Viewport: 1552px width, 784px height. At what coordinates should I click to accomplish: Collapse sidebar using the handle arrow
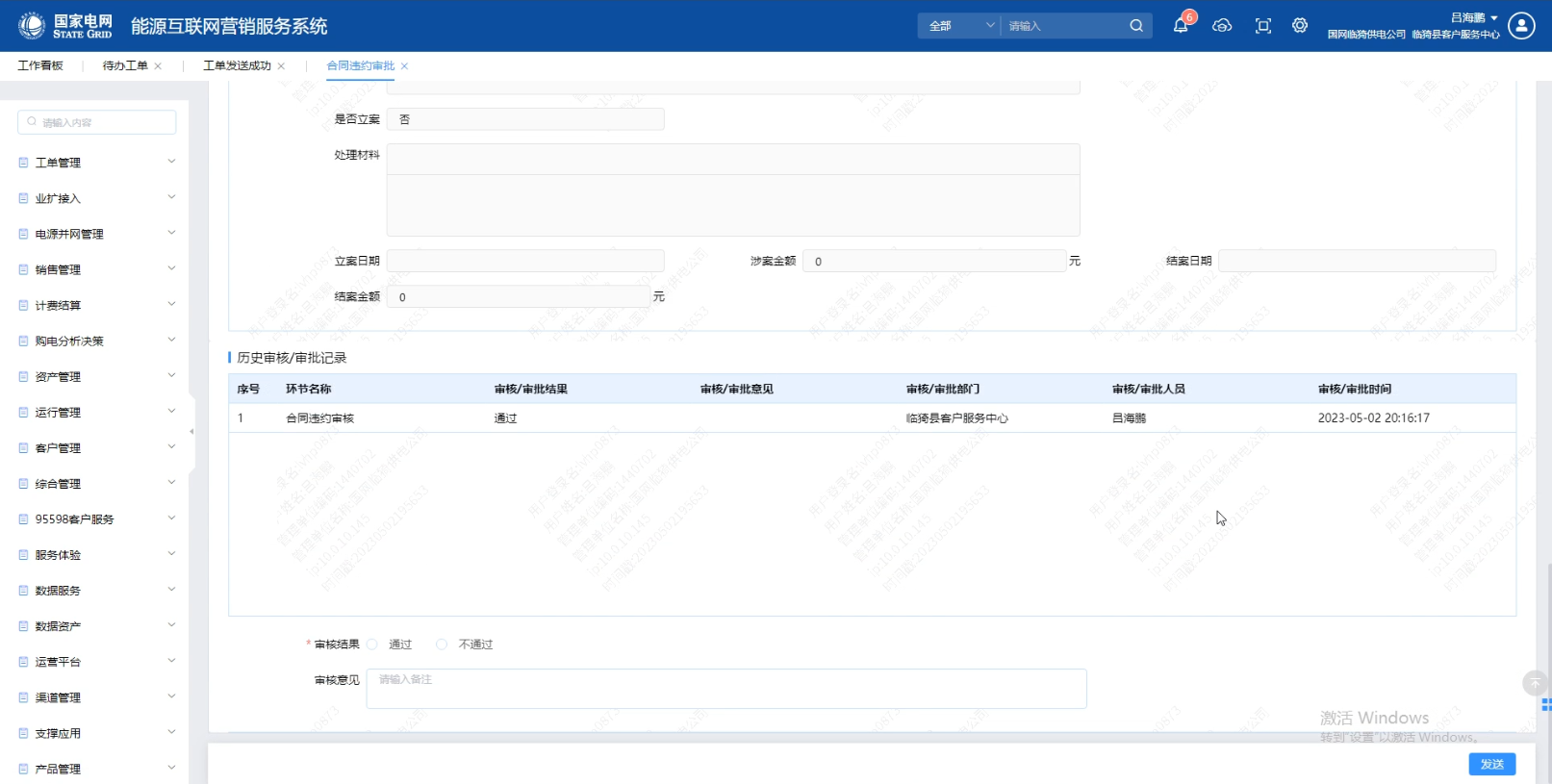pyautogui.click(x=191, y=432)
